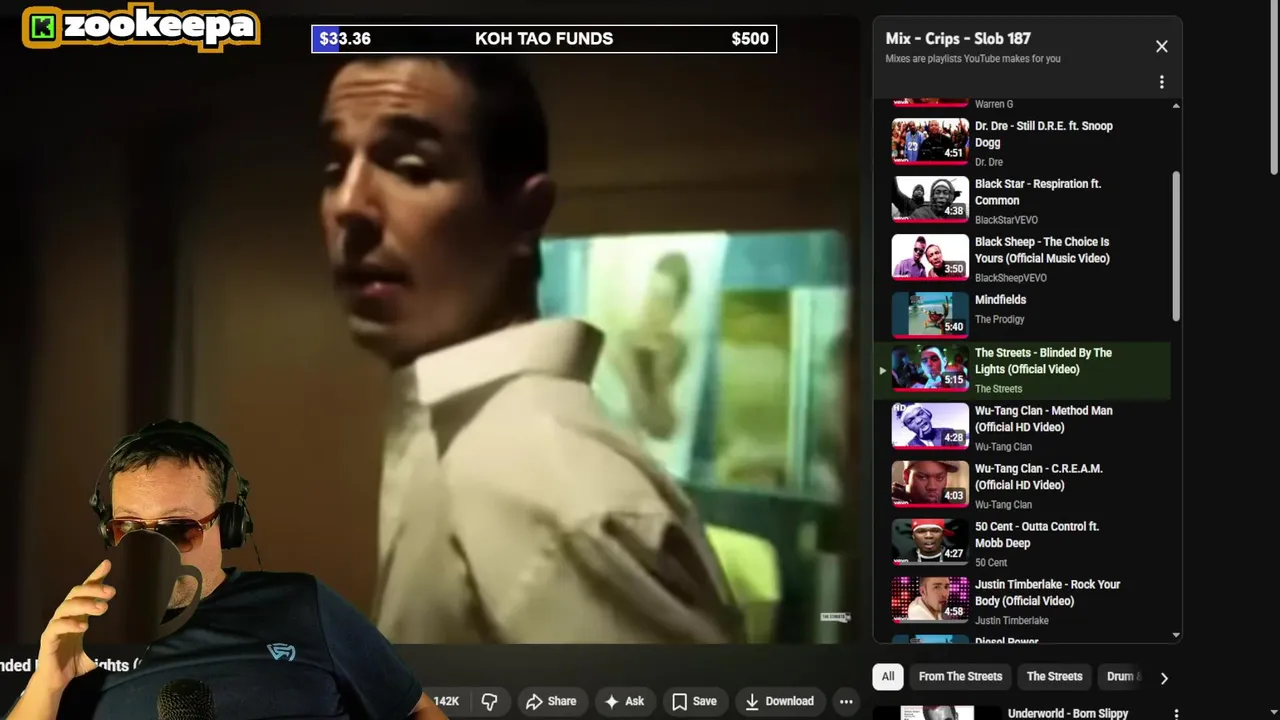Save video to a playlist
The width and height of the screenshot is (1280, 720).
click(x=694, y=701)
